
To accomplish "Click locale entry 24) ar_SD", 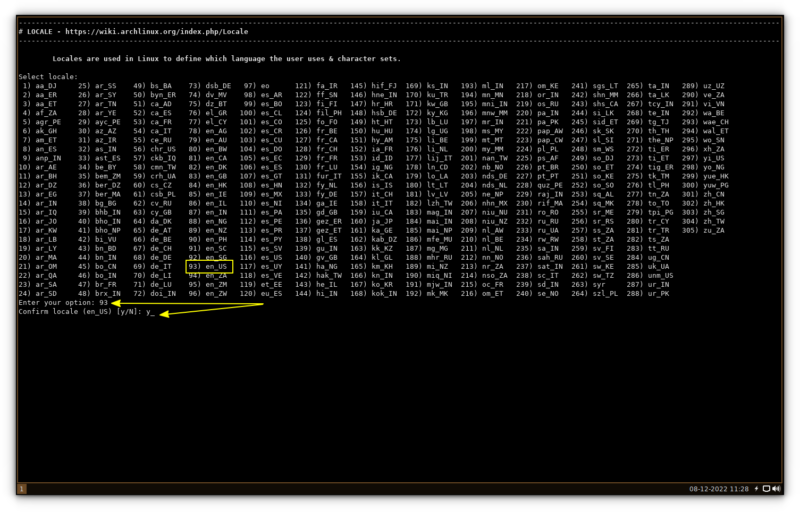I will point(40,294).
